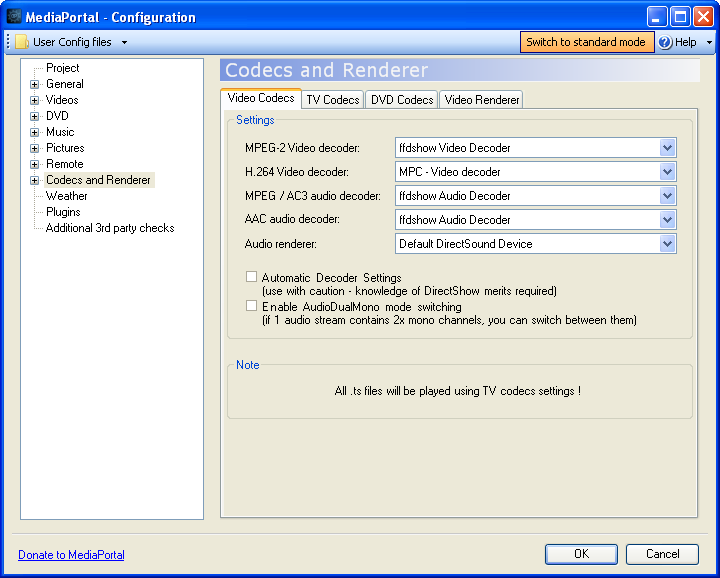
Task: Click the OK button
Action: pos(581,554)
